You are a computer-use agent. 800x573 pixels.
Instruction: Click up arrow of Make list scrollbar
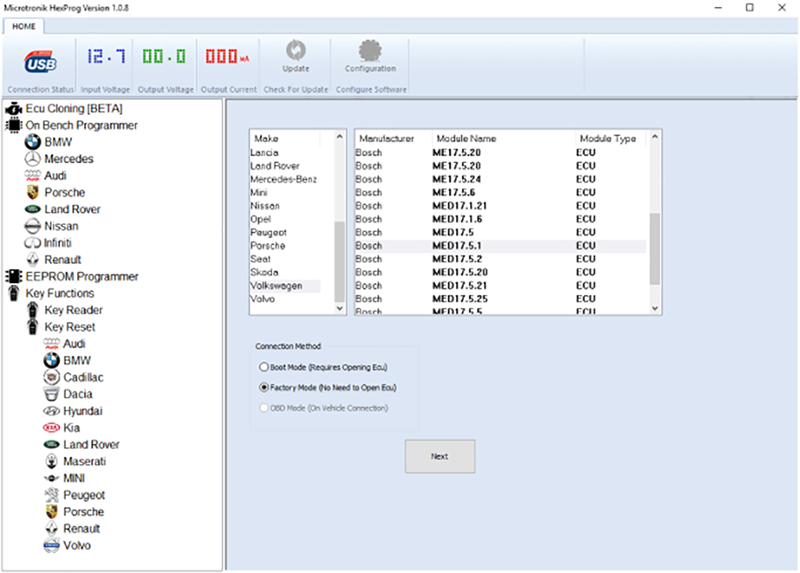(x=340, y=137)
